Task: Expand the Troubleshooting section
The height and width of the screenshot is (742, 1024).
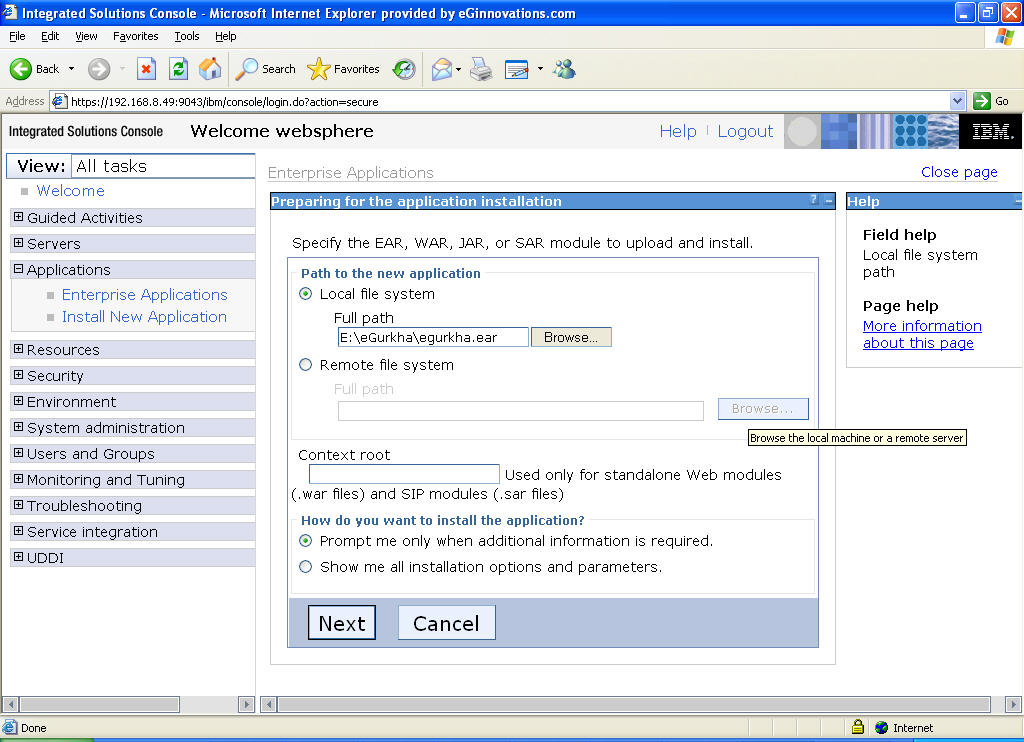Action: (x=18, y=505)
